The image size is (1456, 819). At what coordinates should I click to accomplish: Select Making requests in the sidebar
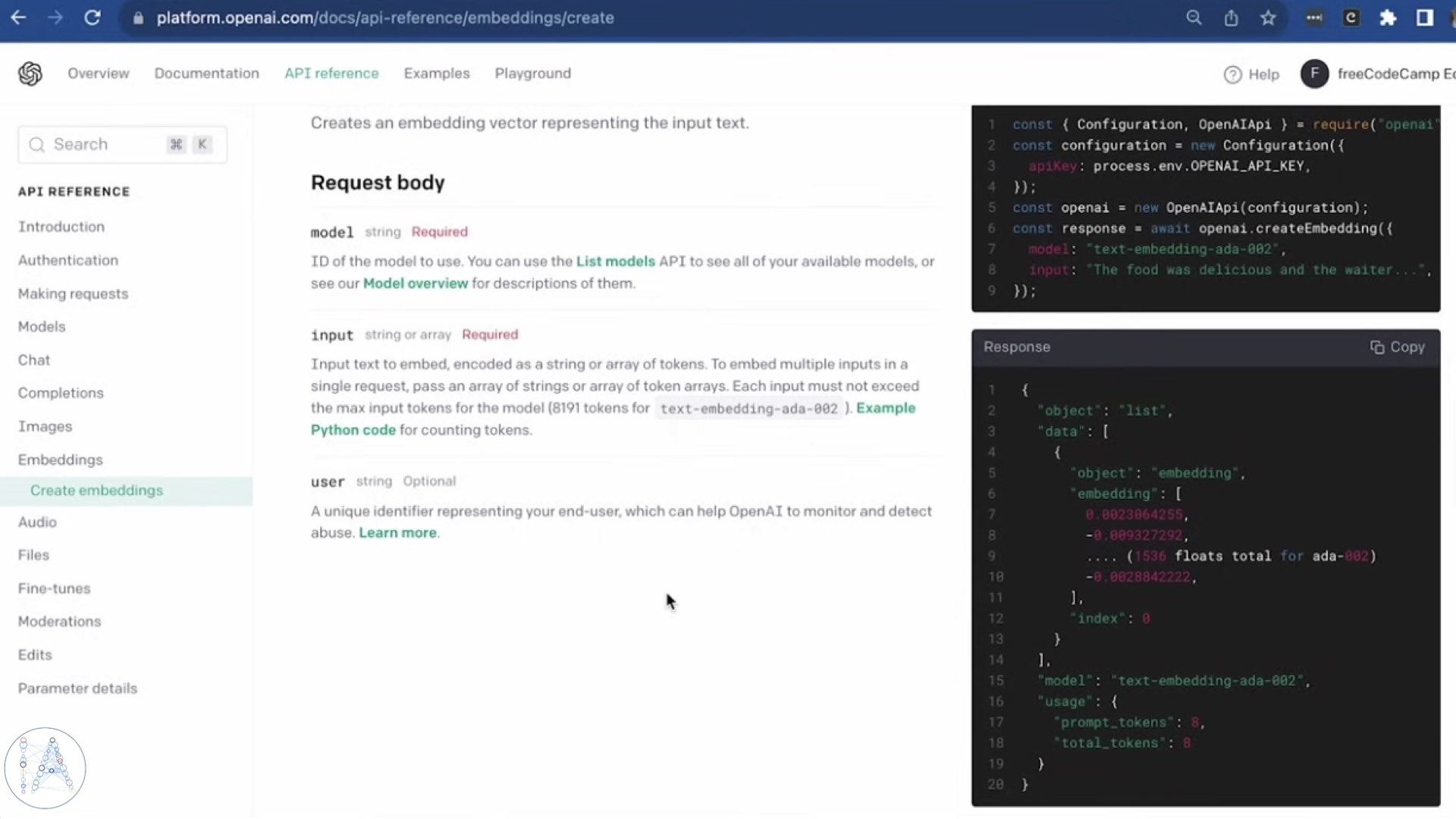pyautogui.click(x=74, y=293)
